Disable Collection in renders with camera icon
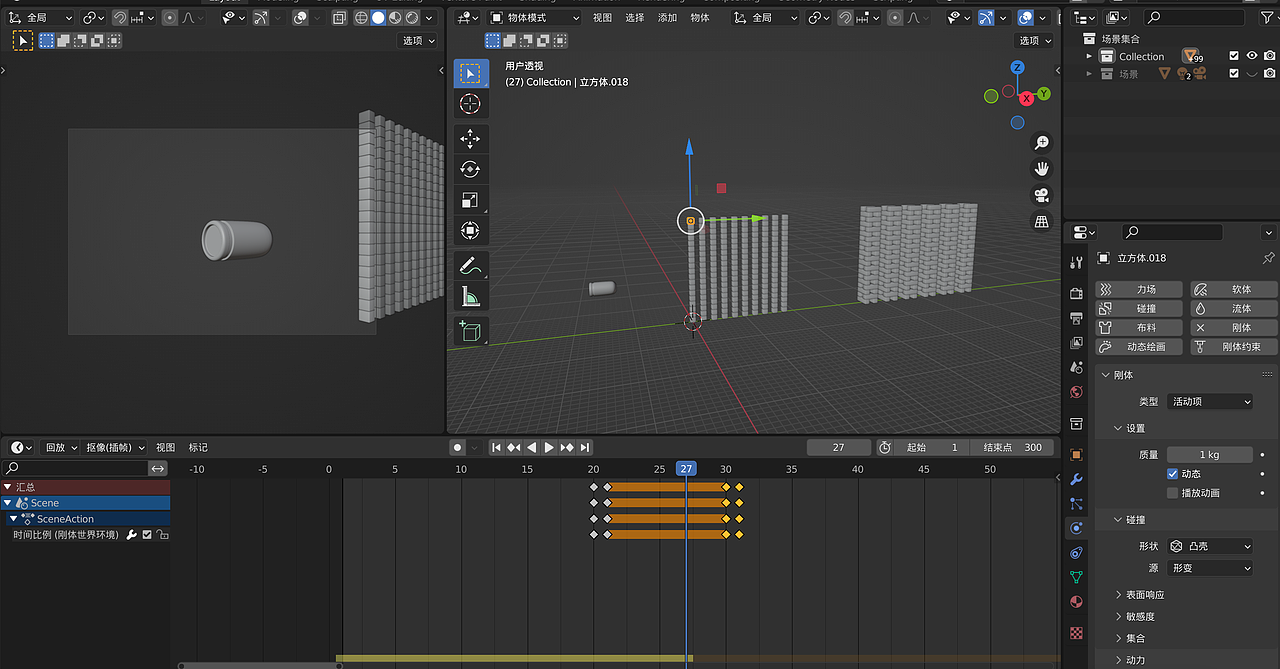1280x669 pixels. [x=1270, y=56]
